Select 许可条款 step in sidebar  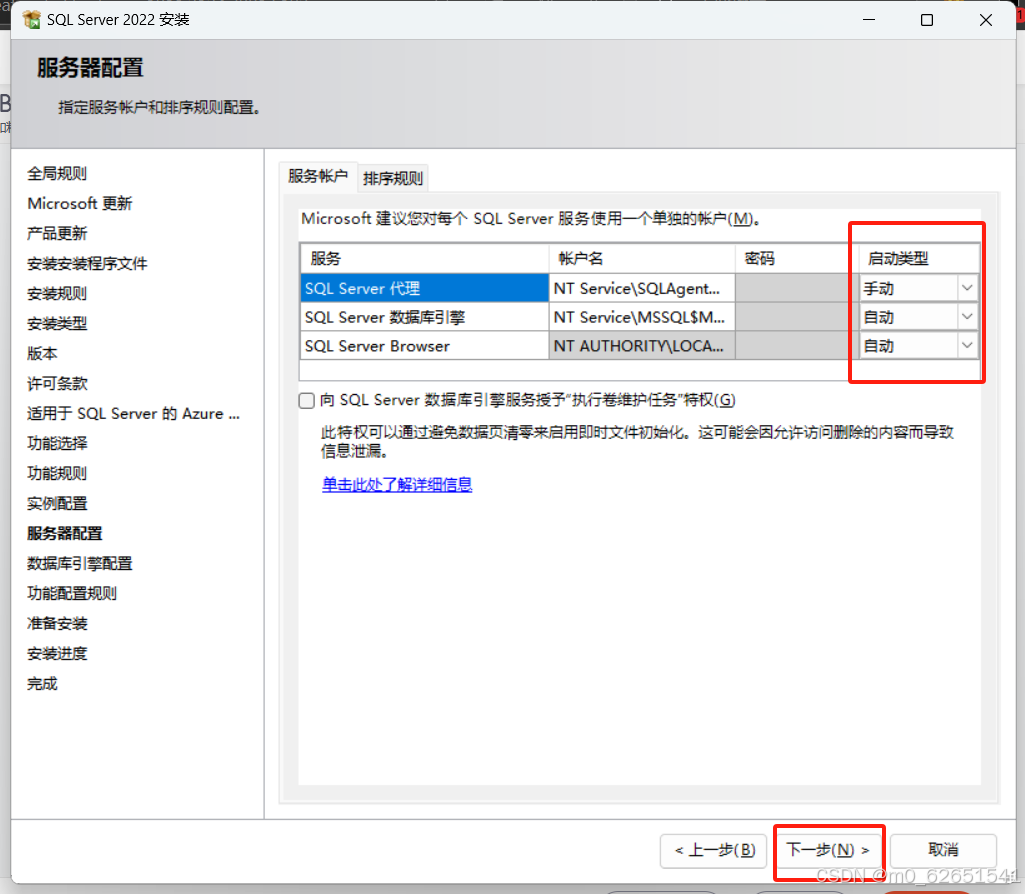pyautogui.click(x=57, y=384)
